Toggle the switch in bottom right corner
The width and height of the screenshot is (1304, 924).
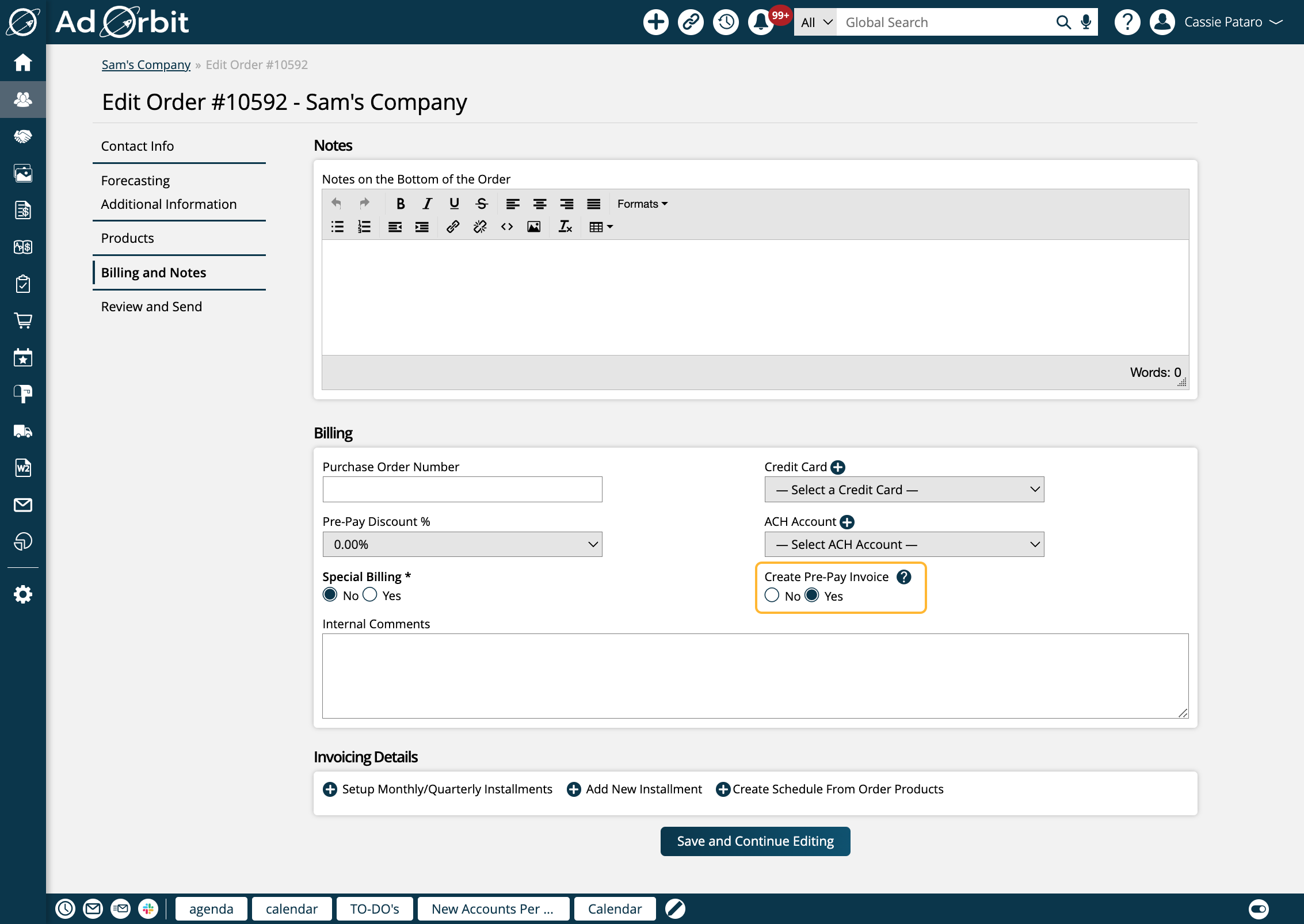tap(1258, 909)
